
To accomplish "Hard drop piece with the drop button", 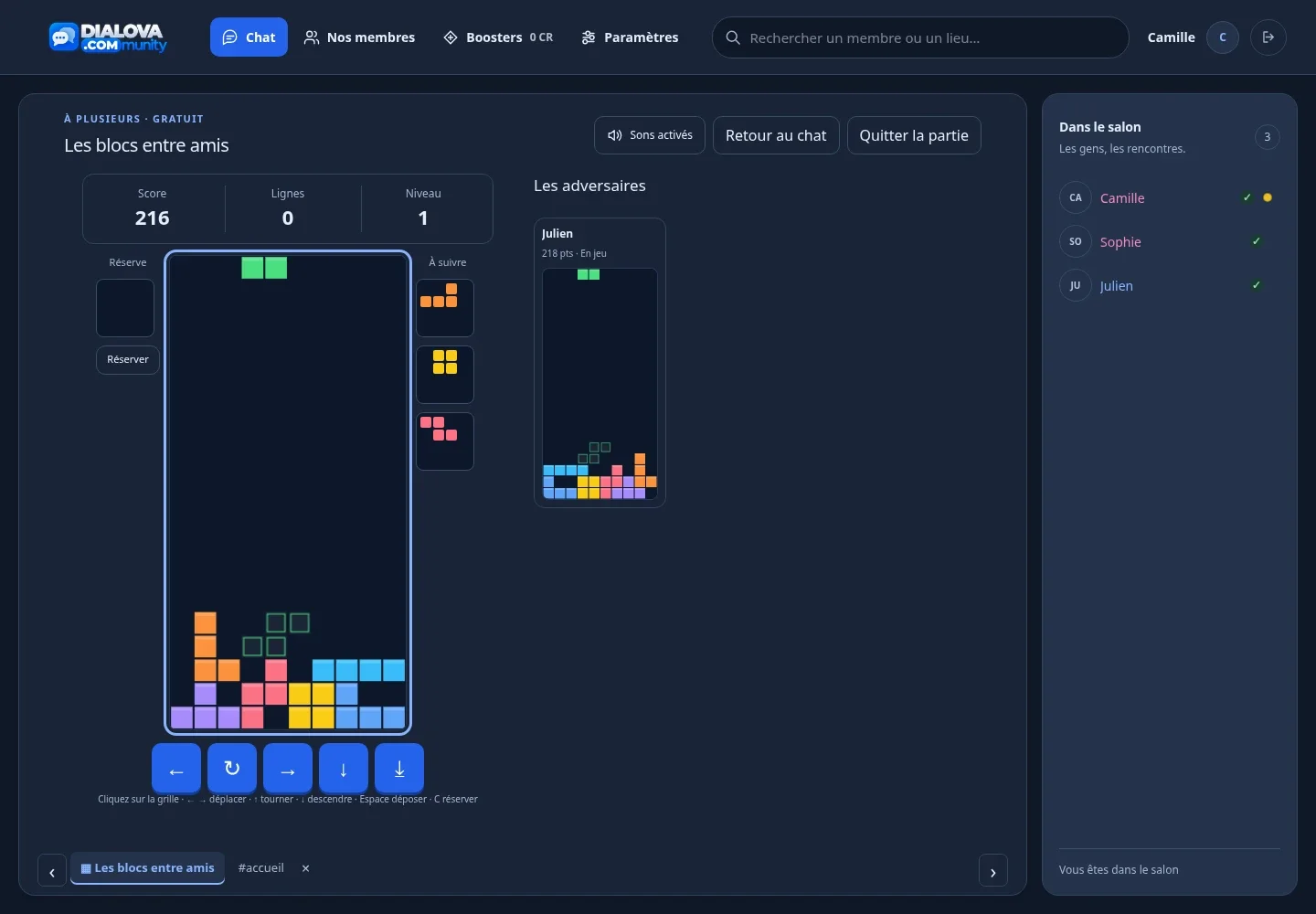I will click(399, 769).
